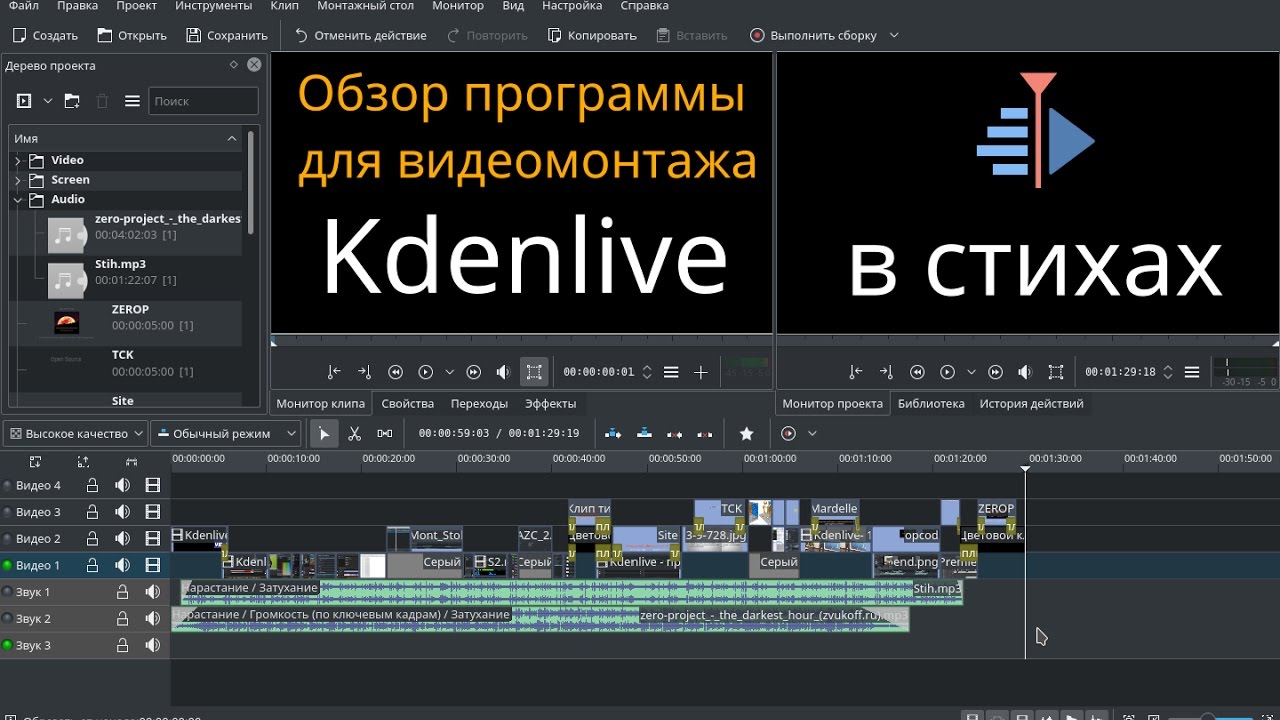The image size is (1280, 720).
Task: Rewind in the clip monitor
Action: pyautogui.click(x=395, y=372)
